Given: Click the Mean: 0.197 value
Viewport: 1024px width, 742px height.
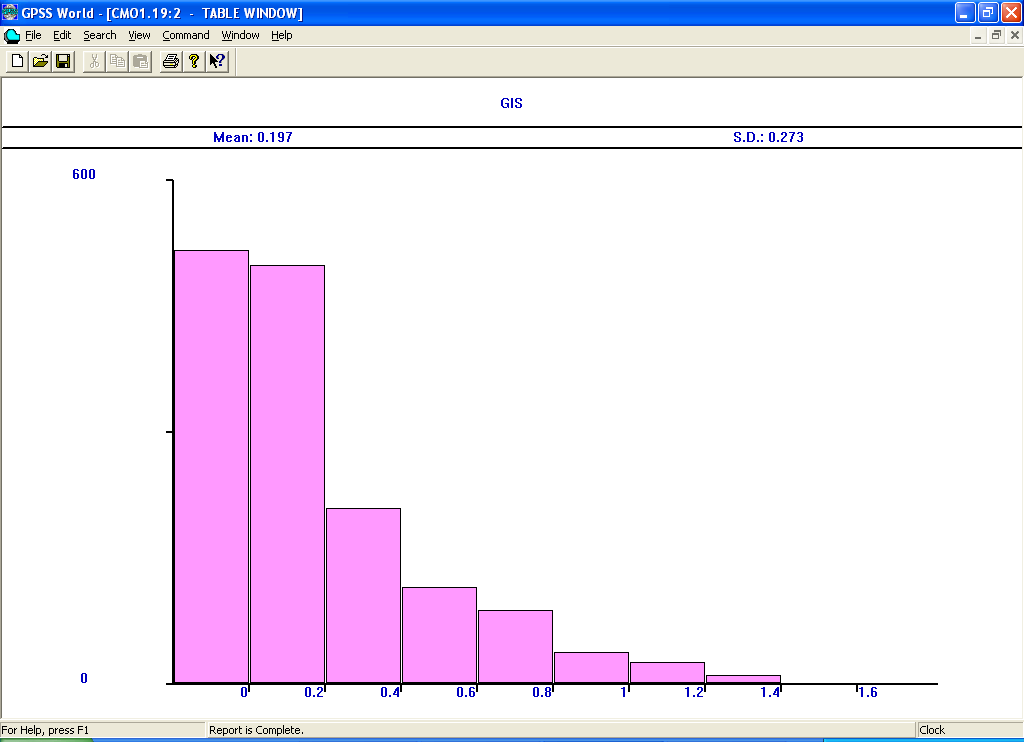Looking at the screenshot, I should [253, 137].
